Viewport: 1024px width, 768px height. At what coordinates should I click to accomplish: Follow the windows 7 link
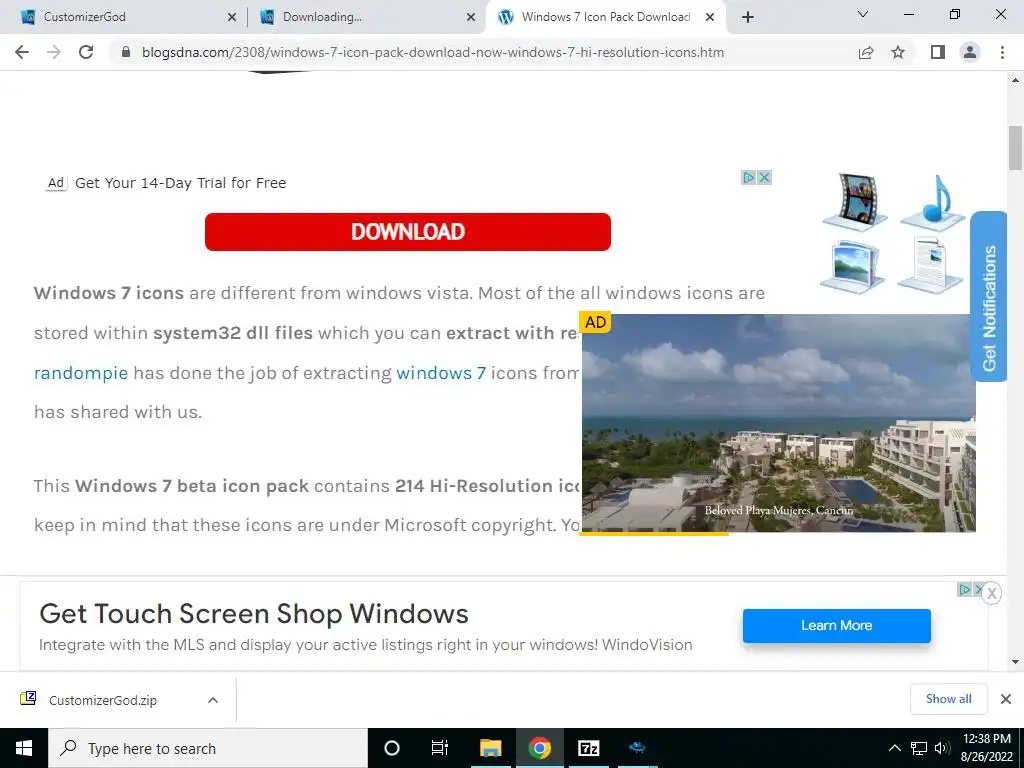click(441, 373)
